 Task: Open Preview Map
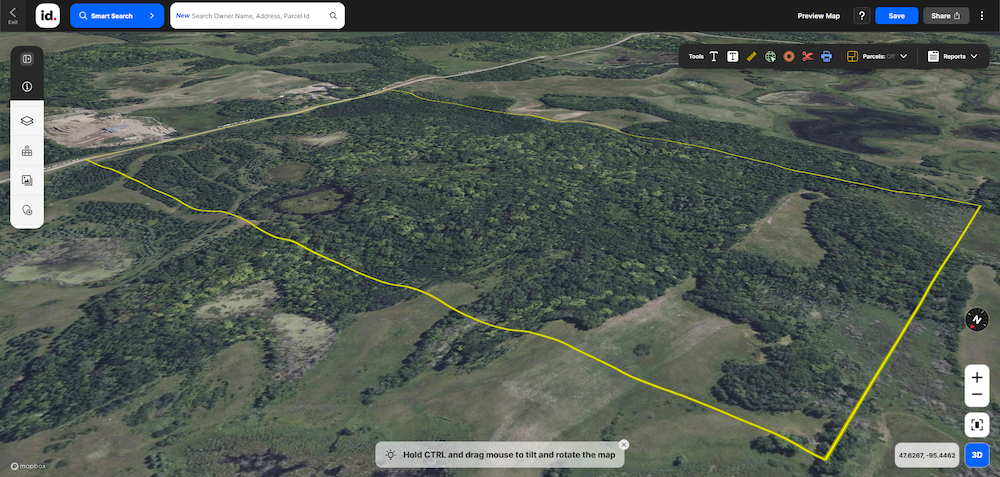pyautogui.click(x=818, y=16)
